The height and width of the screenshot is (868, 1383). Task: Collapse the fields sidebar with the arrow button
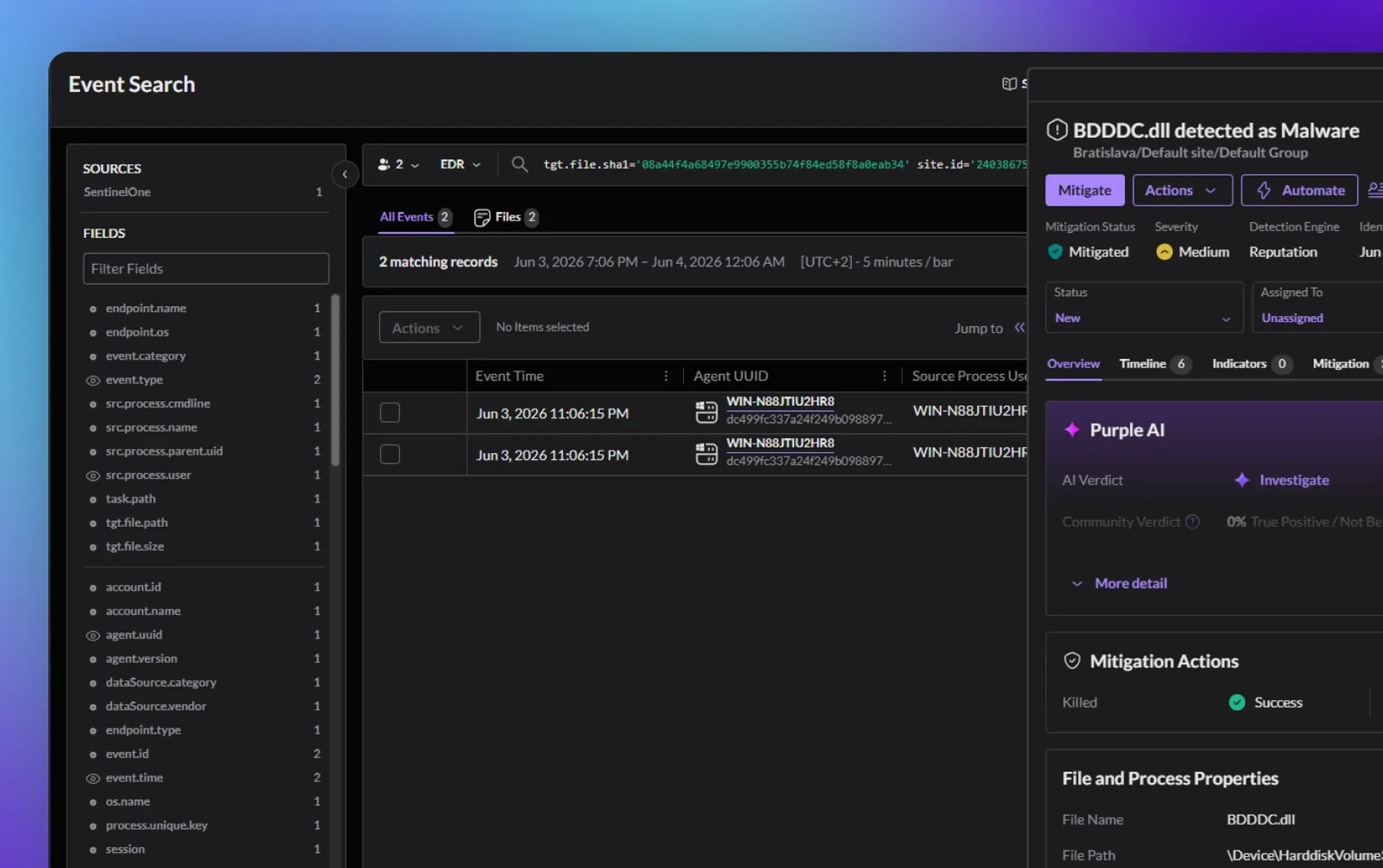345,174
